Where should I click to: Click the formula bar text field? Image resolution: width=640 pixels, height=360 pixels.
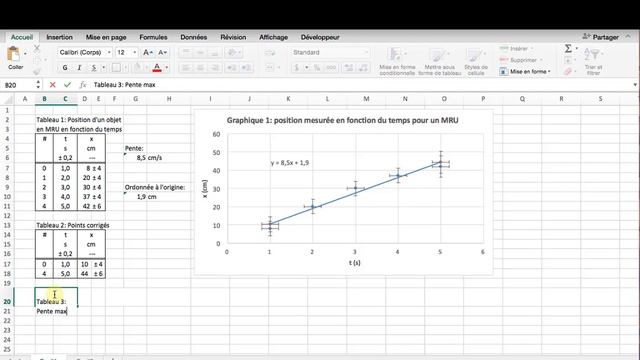tap(361, 85)
